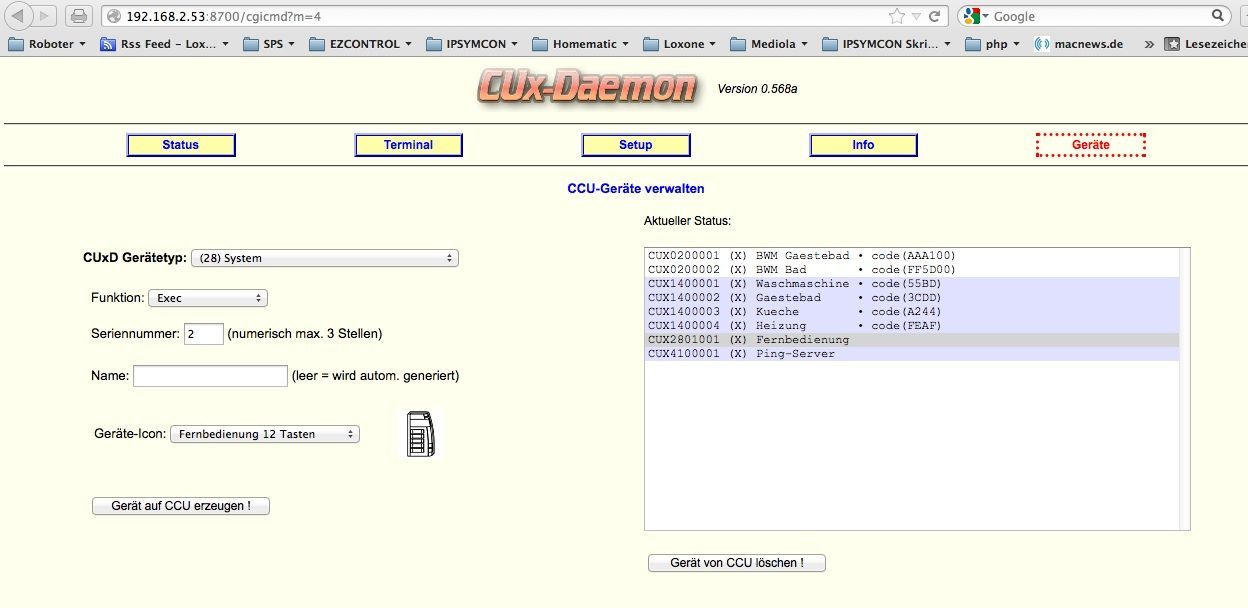Open the macnews.de bookmark

tap(1078, 44)
